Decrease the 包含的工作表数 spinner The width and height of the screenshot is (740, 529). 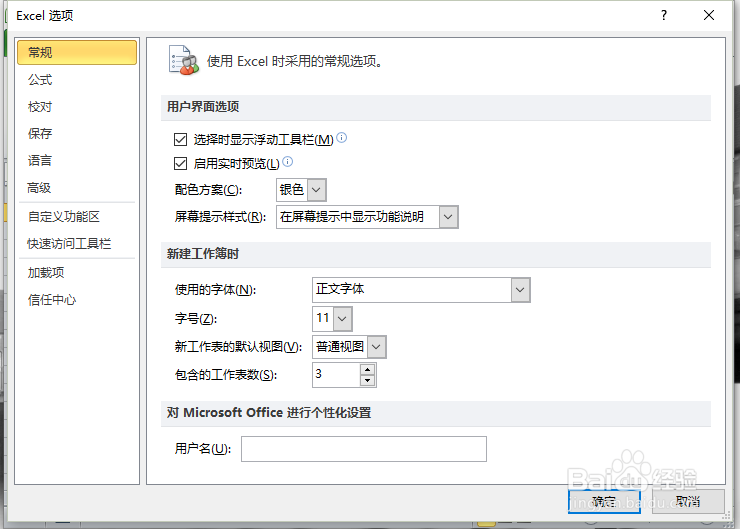[367, 380]
